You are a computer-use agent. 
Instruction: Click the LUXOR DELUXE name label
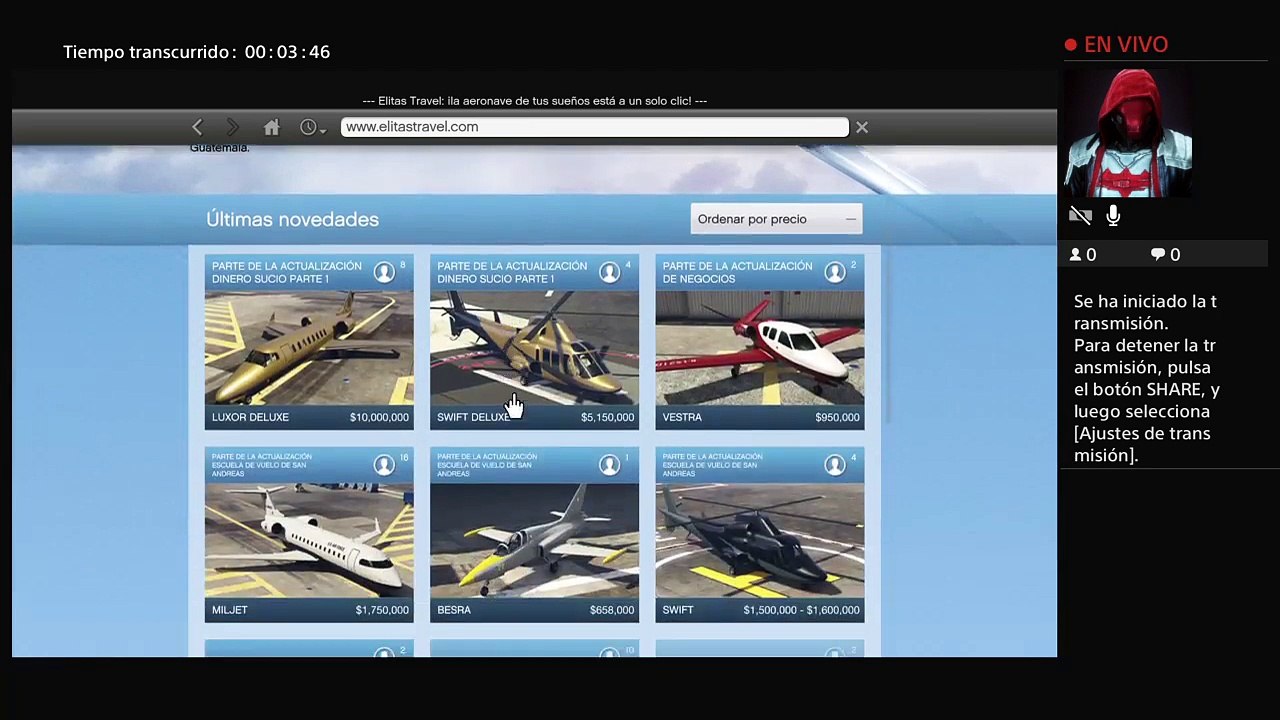pyautogui.click(x=250, y=417)
